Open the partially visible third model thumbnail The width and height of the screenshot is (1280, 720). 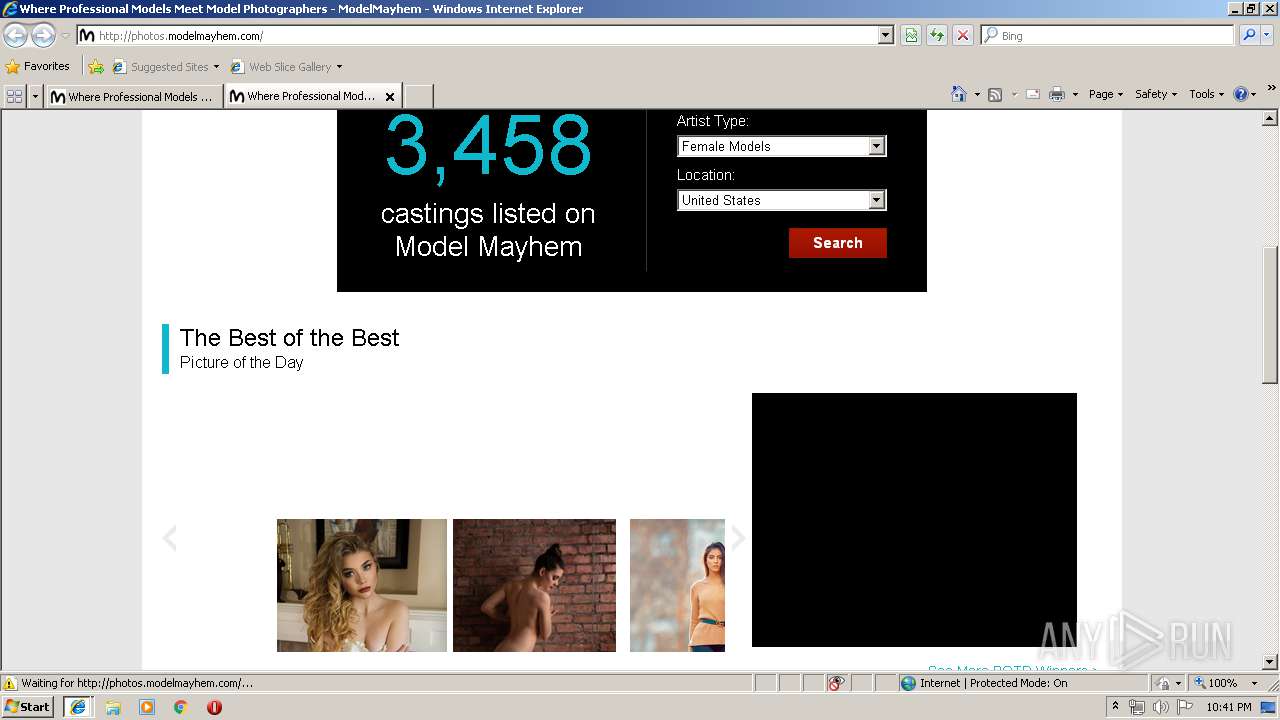point(677,585)
